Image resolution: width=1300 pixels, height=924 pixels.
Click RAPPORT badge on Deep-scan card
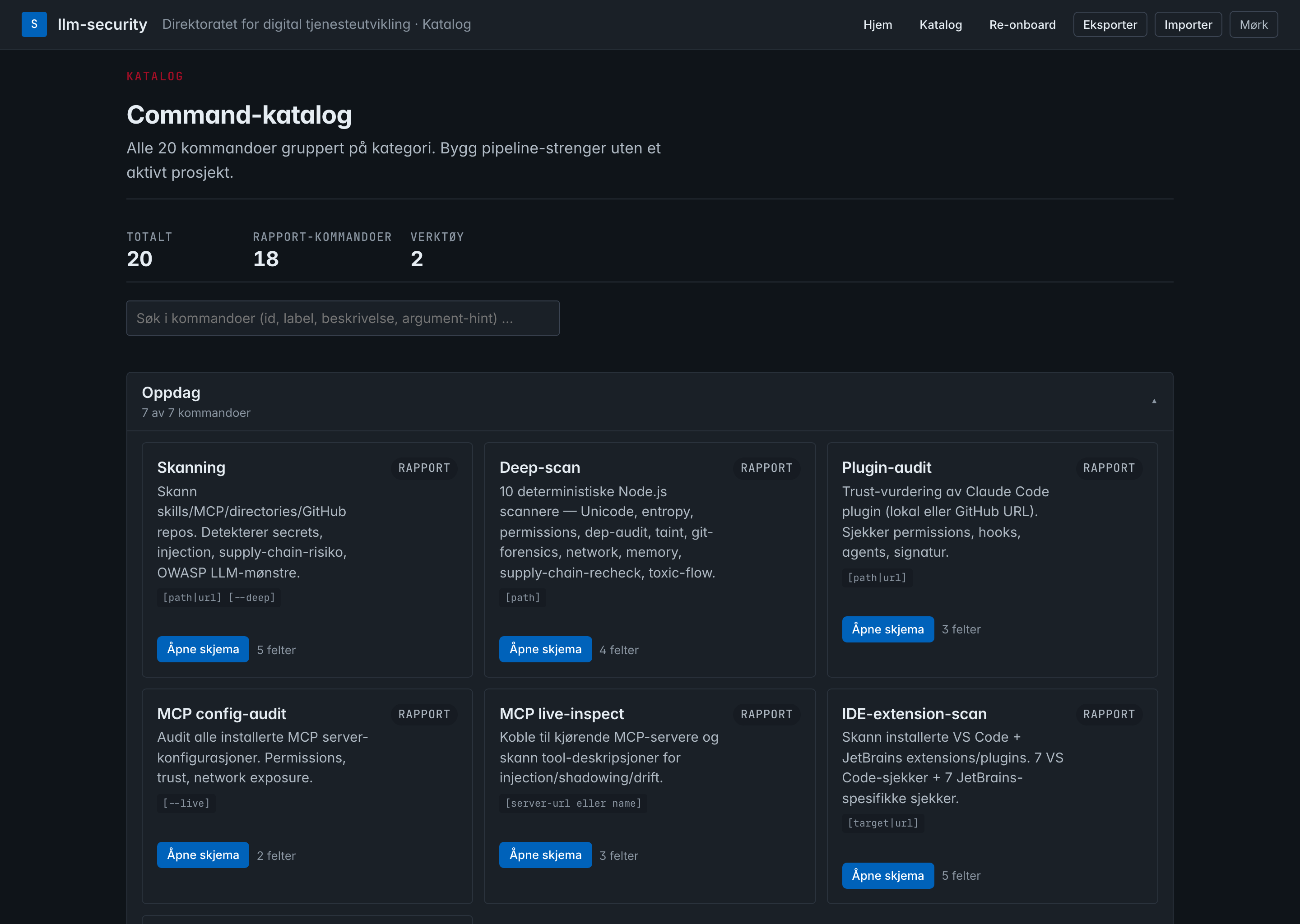(x=766, y=468)
